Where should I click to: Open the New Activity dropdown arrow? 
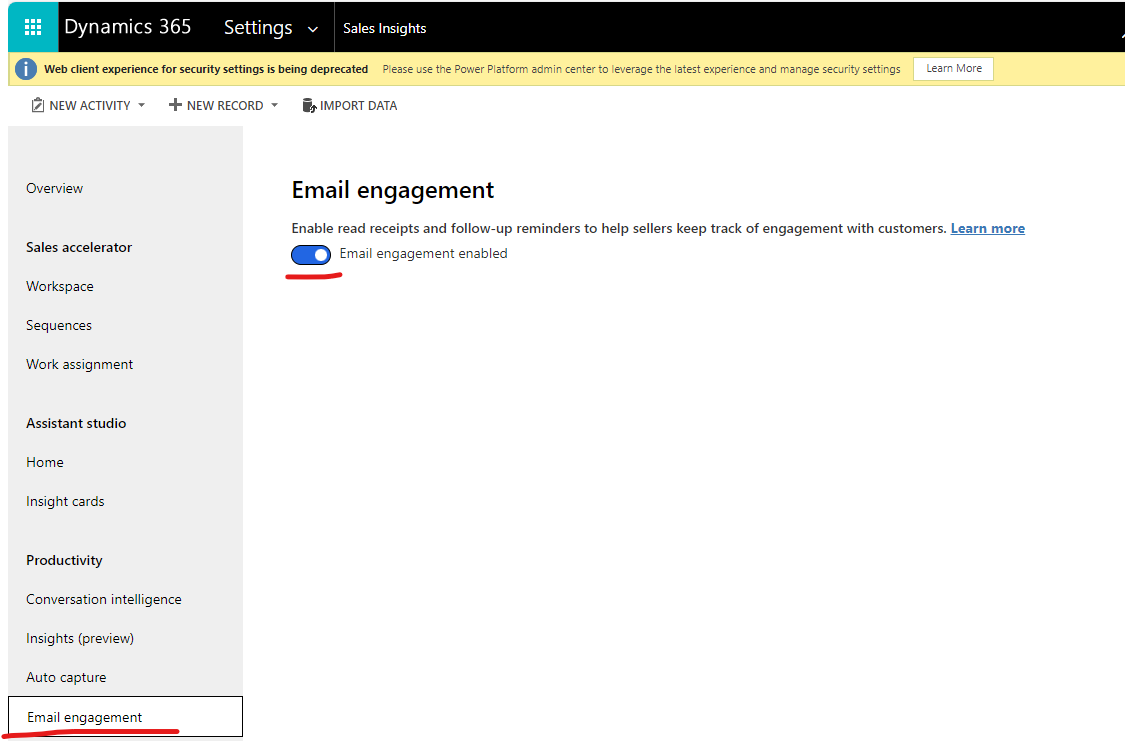(x=141, y=105)
